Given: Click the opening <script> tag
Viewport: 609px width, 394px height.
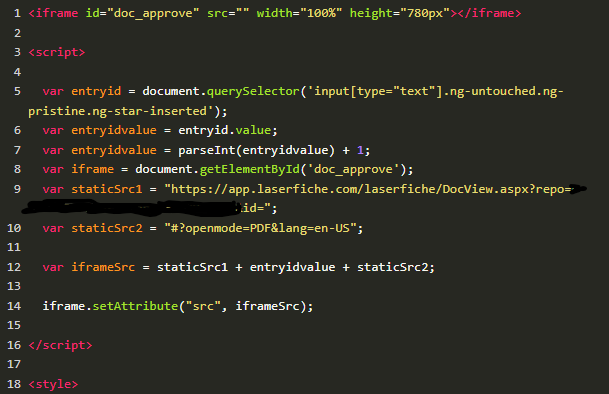Looking at the screenshot, I should click(57, 52).
